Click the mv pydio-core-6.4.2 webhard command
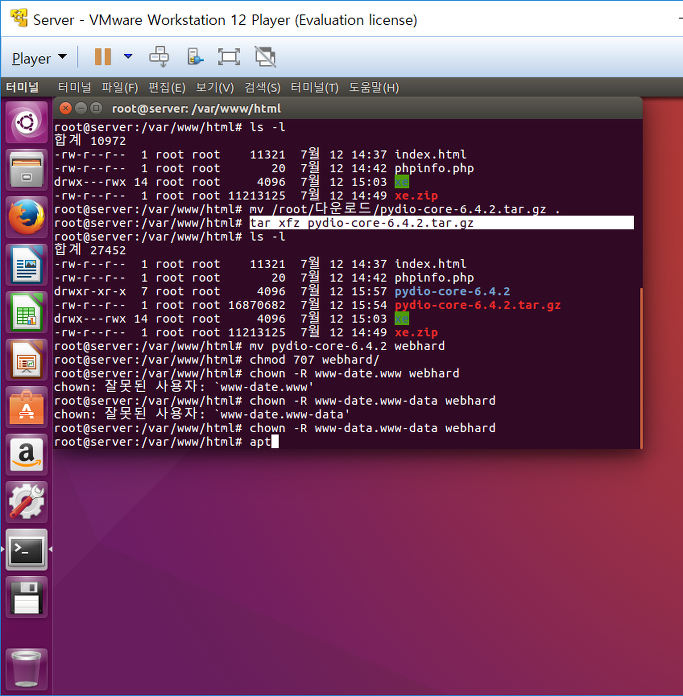Image resolution: width=683 pixels, height=696 pixels. pyautogui.click(x=347, y=346)
